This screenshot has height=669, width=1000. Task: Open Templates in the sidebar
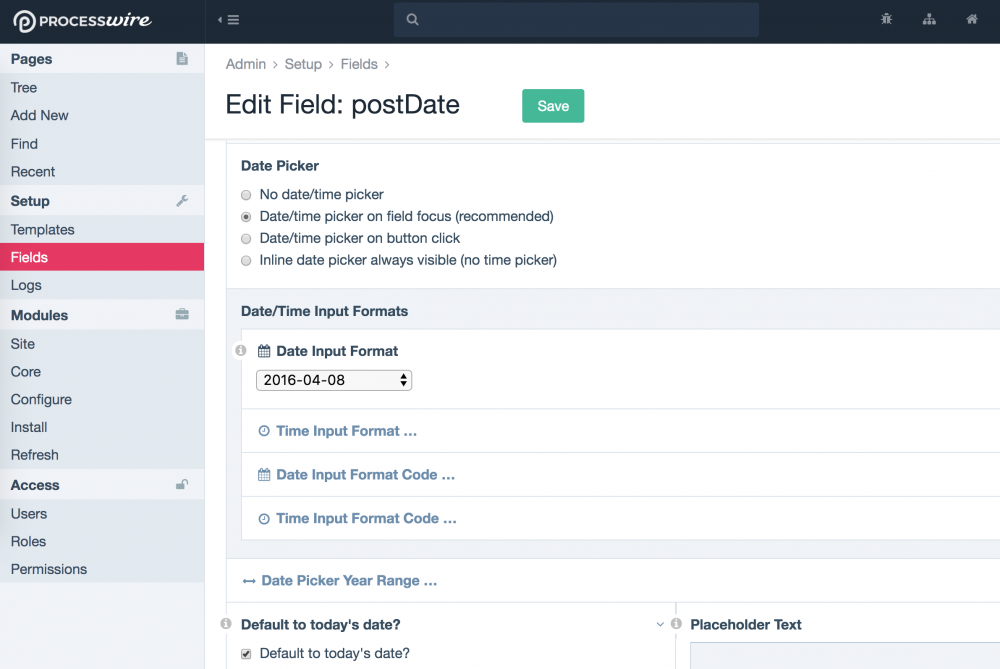pyautogui.click(x=43, y=230)
